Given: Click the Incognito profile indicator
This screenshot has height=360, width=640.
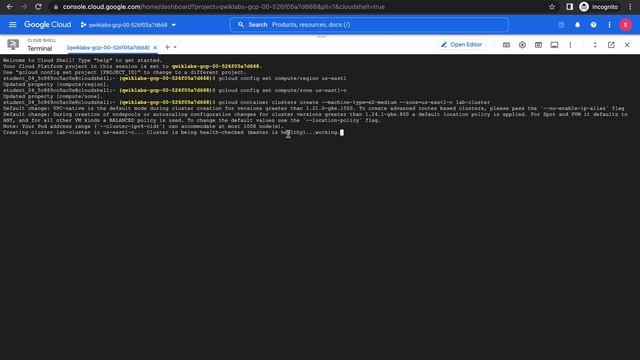Looking at the screenshot, I should pyautogui.click(x=599, y=7).
